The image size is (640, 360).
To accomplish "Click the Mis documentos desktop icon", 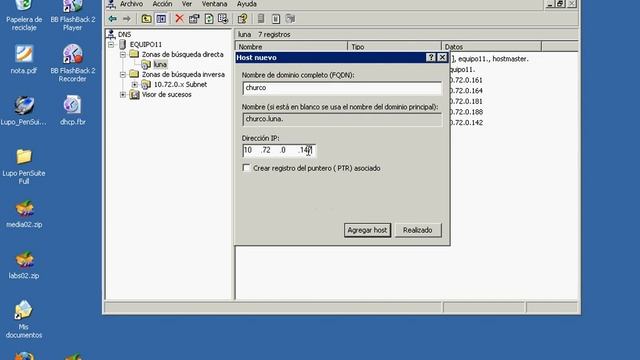I will pyautogui.click(x=24, y=310).
